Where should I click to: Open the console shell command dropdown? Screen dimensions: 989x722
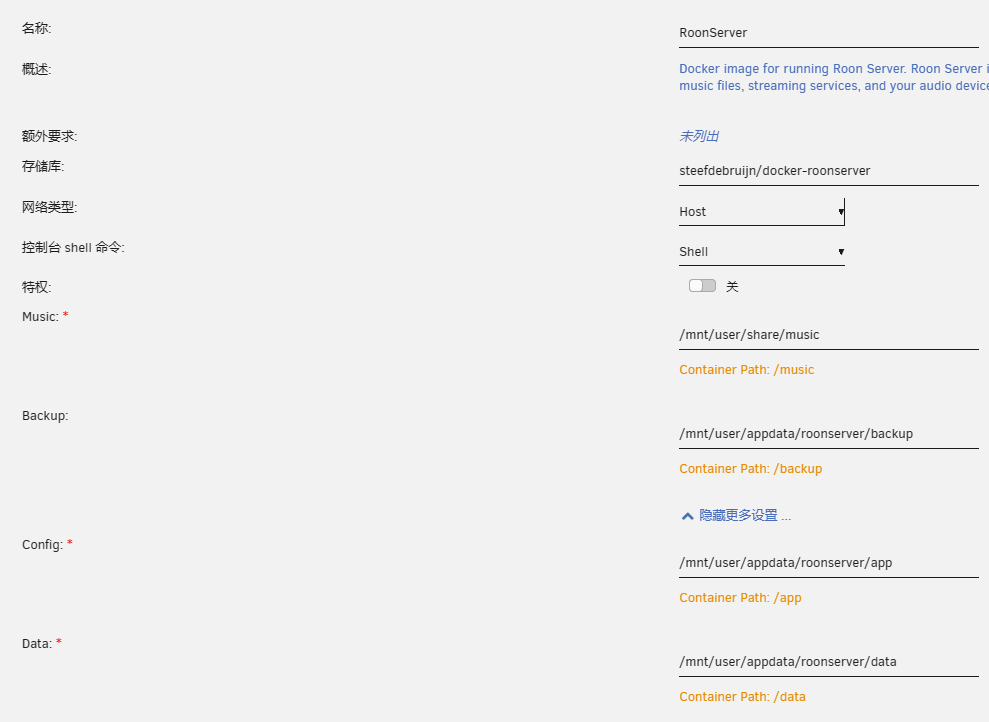click(761, 252)
